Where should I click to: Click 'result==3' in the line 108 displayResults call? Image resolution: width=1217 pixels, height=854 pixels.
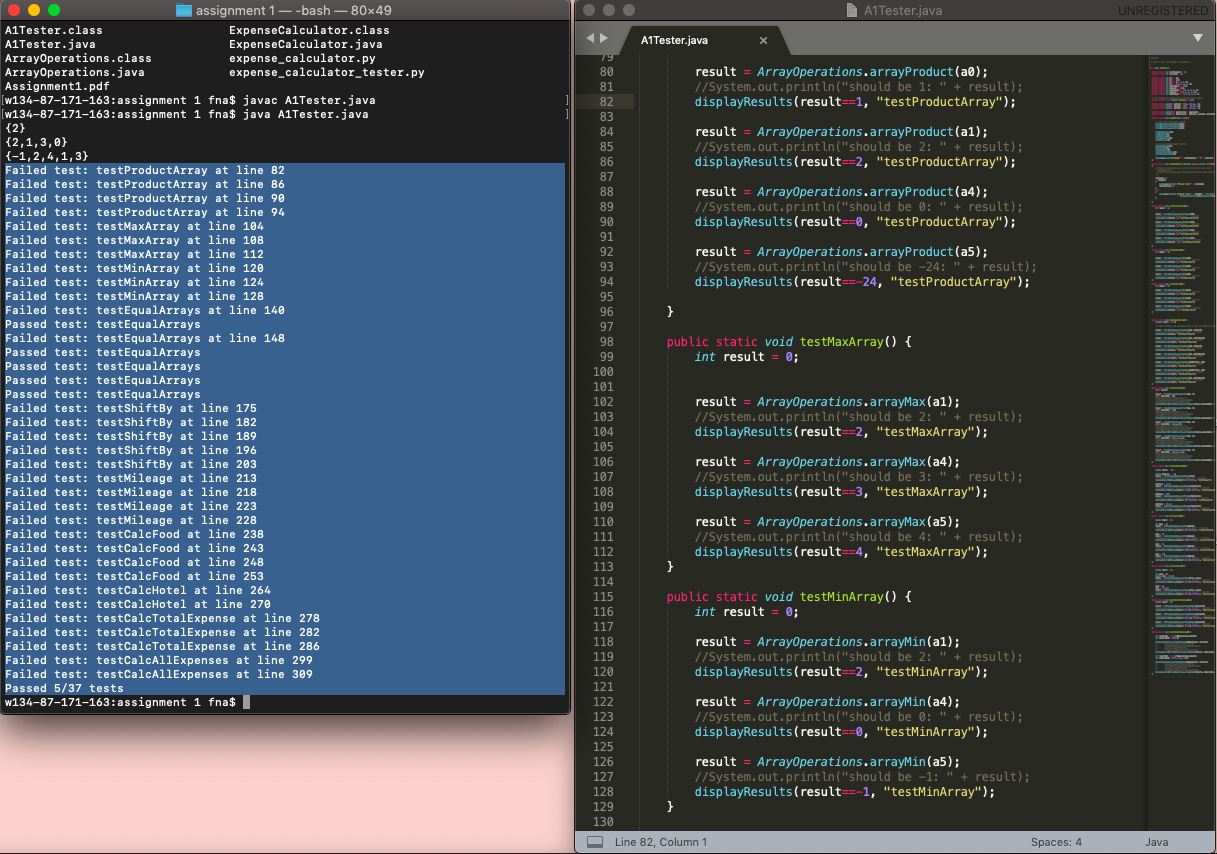point(832,492)
